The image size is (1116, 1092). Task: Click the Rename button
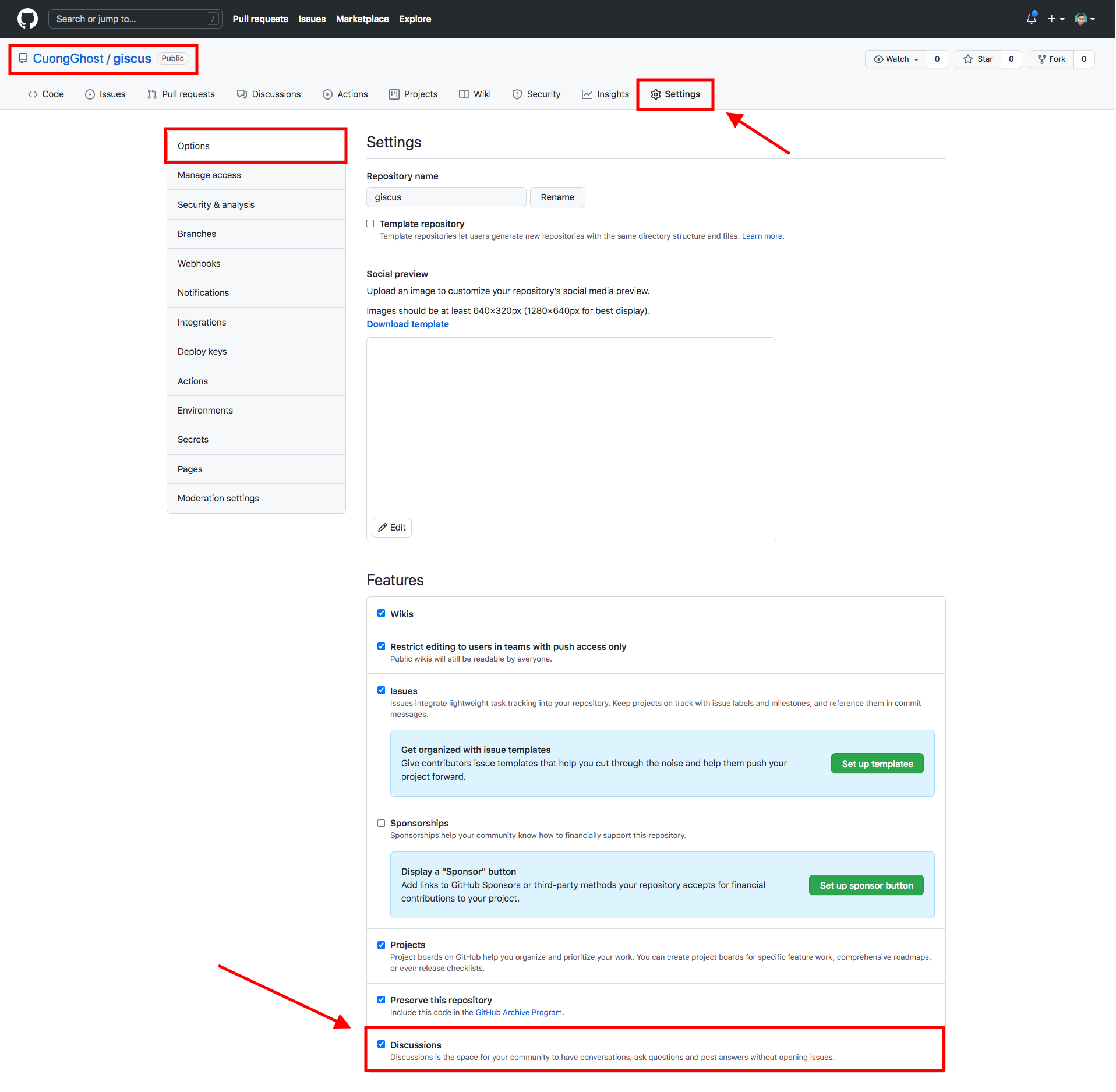[557, 197]
